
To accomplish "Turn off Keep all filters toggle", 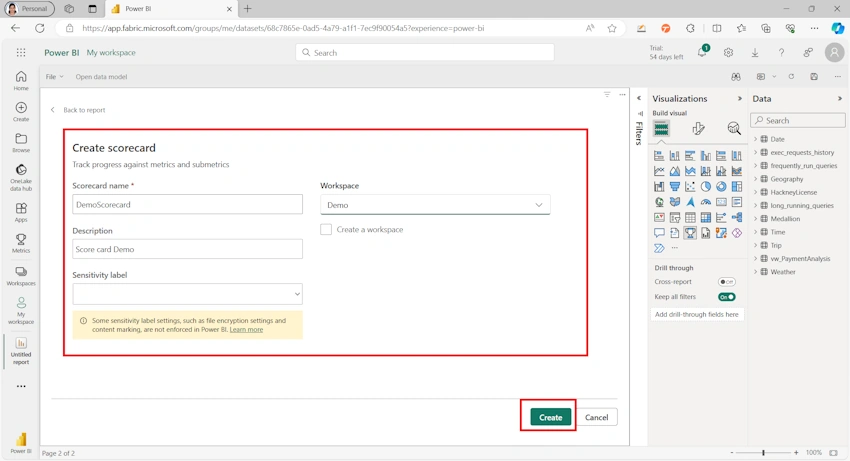I will (x=726, y=297).
